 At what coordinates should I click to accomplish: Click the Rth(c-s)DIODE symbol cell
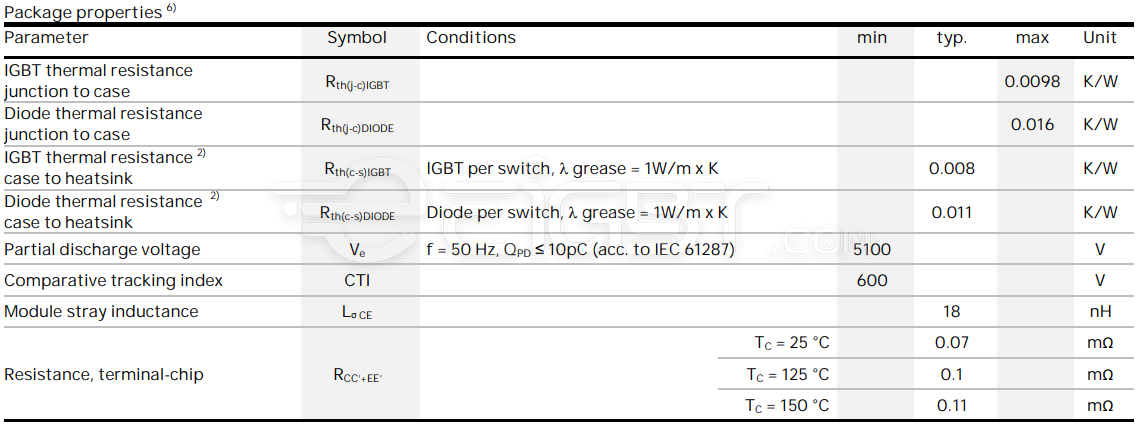point(357,214)
